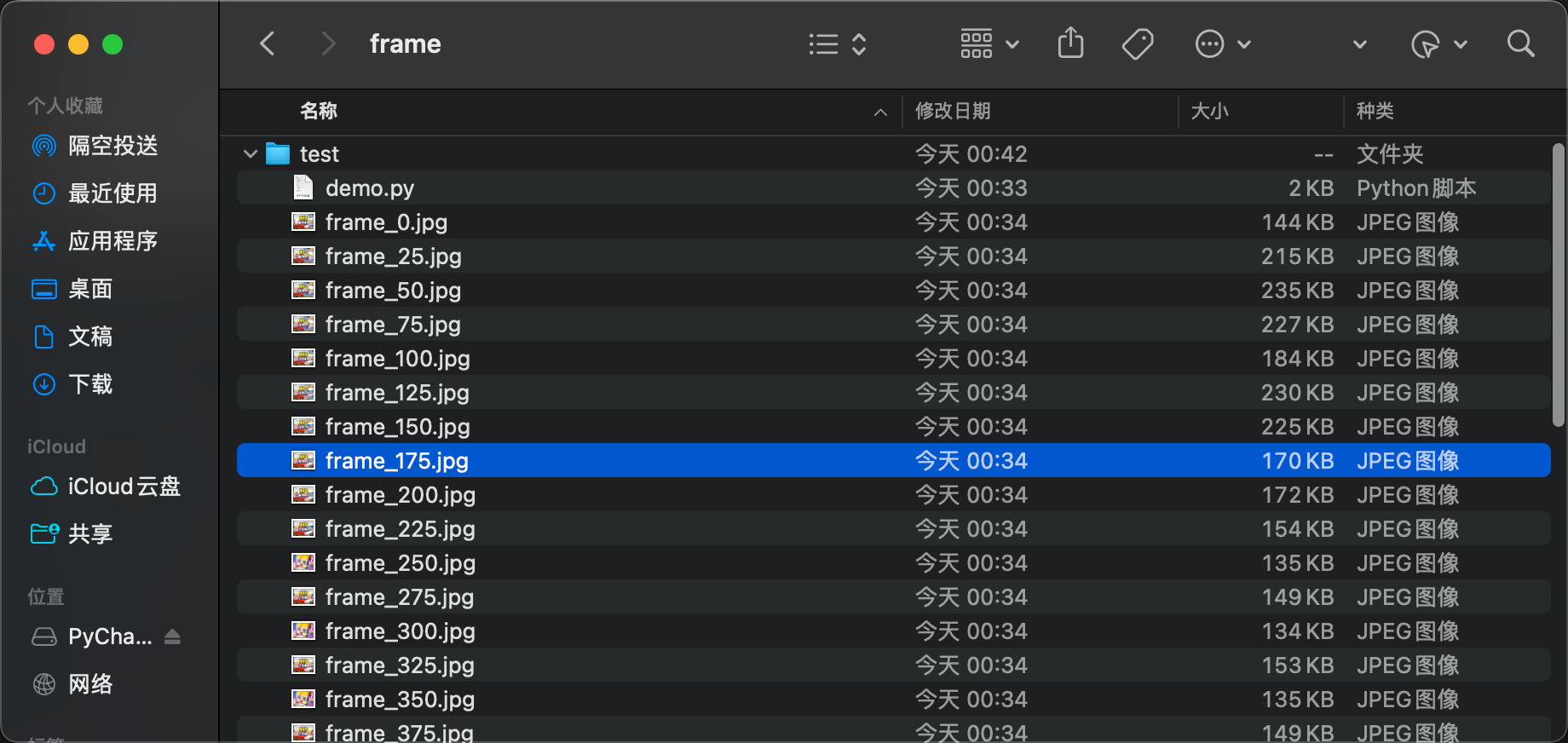Image resolution: width=1568 pixels, height=743 pixels.
Task: Open 应用程序 in the sidebar
Action: point(112,241)
